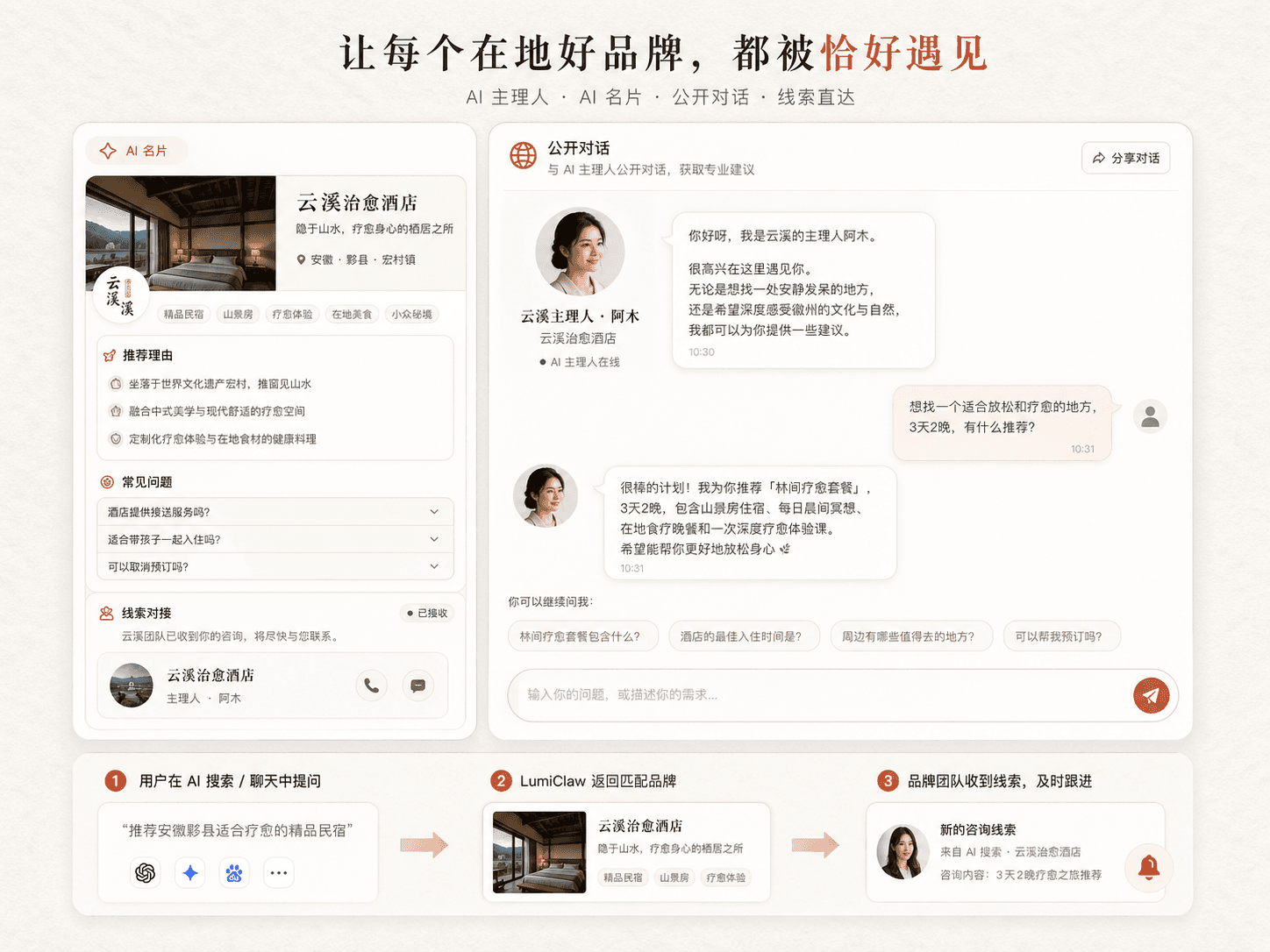
Task: Click icon beside 融合中式美学与现代舒适
Action: (115, 410)
